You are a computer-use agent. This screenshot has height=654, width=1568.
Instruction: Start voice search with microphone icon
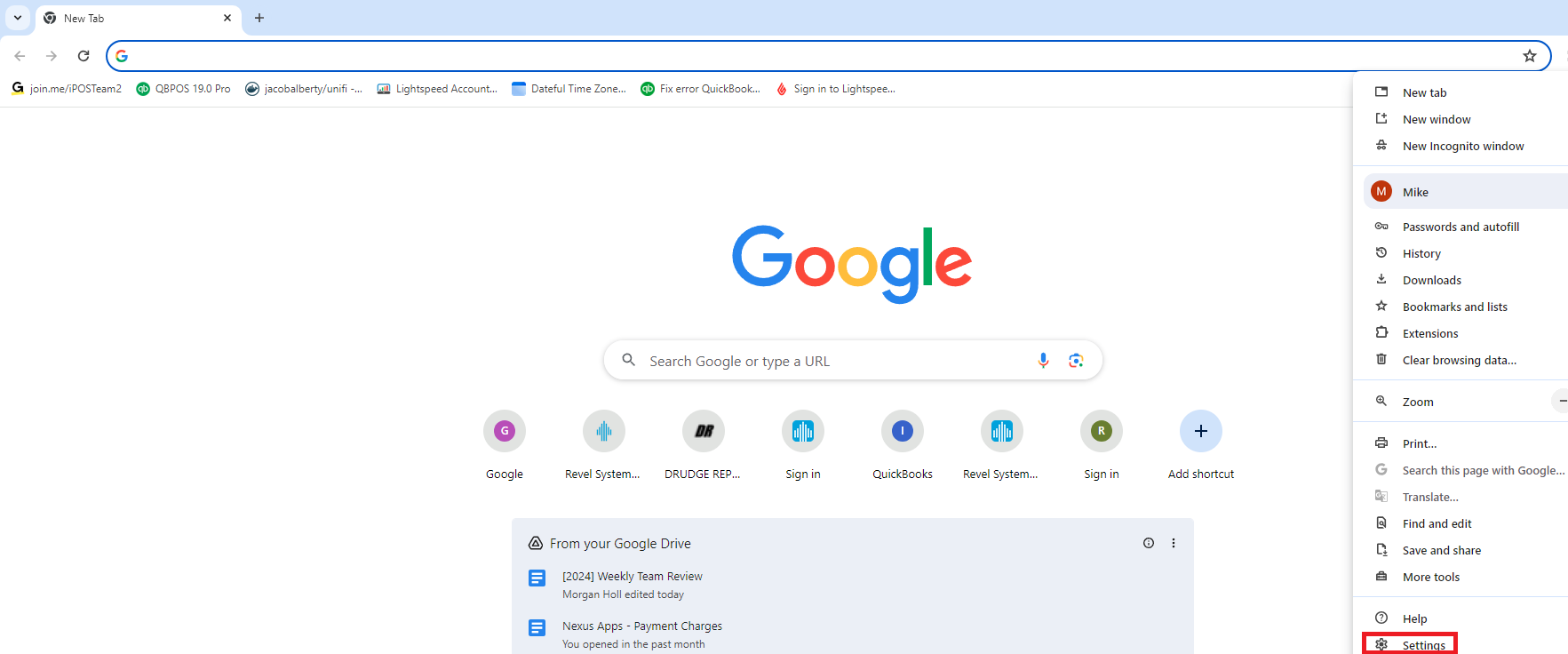pyautogui.click(x=1043, y=360)
